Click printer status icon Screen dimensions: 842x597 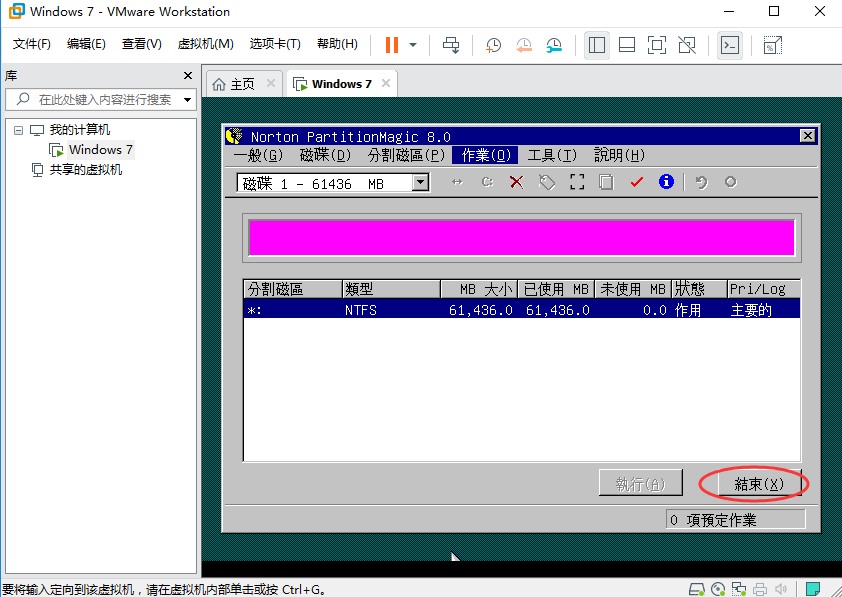coord(760,589)
